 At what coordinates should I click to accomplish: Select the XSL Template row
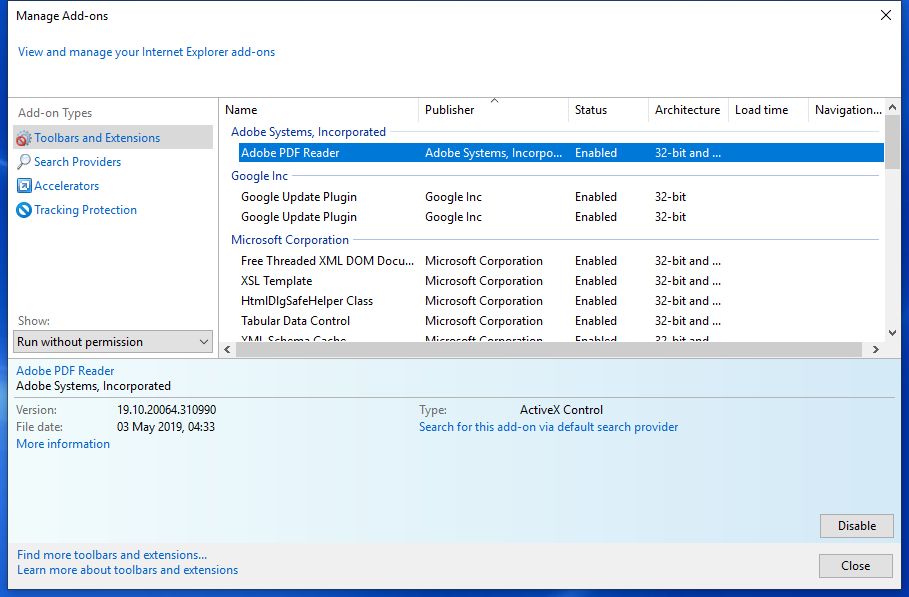click(x=561, y=281)
